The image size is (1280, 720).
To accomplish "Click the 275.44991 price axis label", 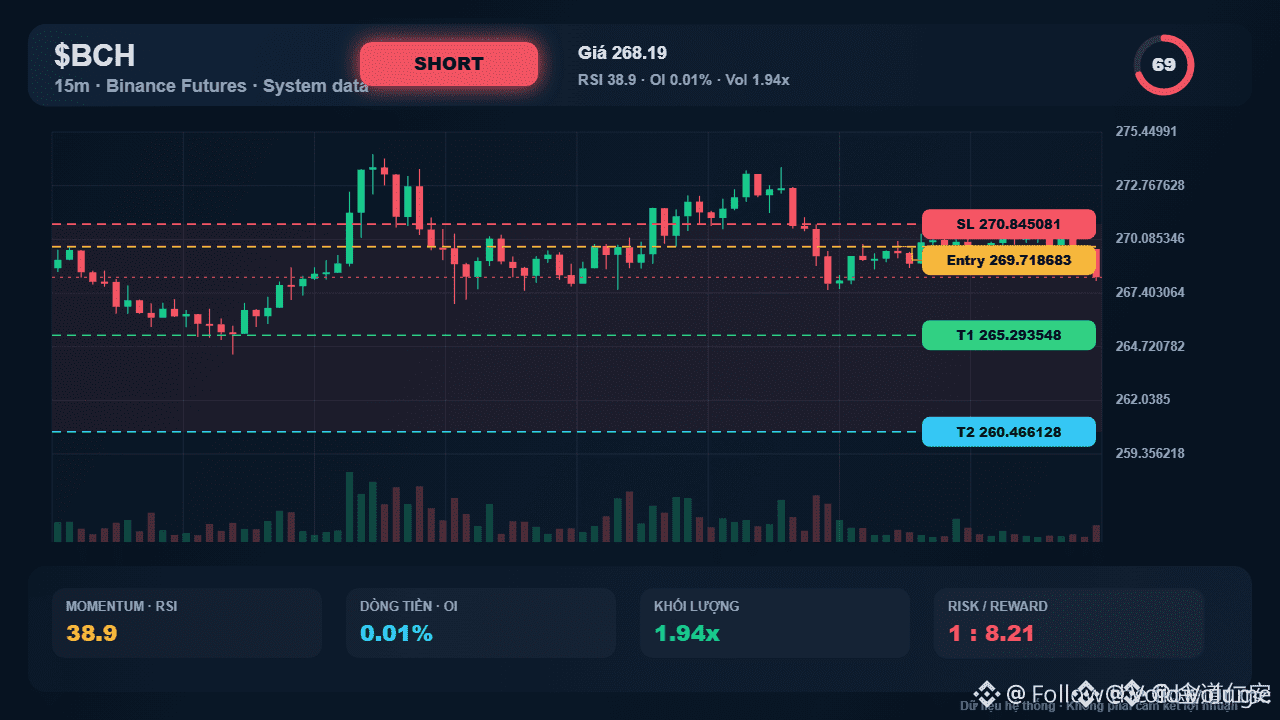I will pos(1146,132).
